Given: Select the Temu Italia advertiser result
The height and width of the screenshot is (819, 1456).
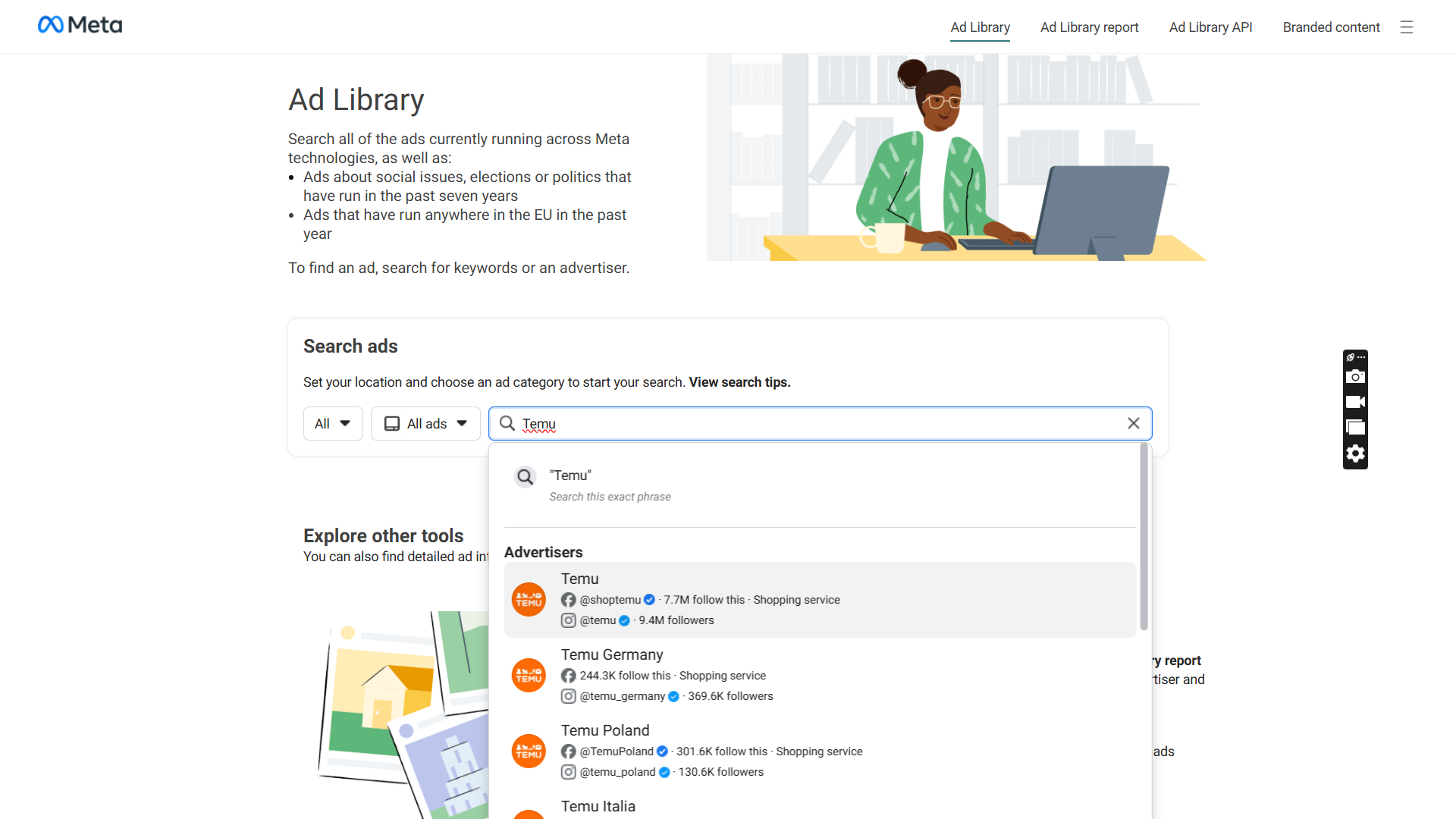Looking at the screenshot, I should pyautogui.click(x=820, y=805).
